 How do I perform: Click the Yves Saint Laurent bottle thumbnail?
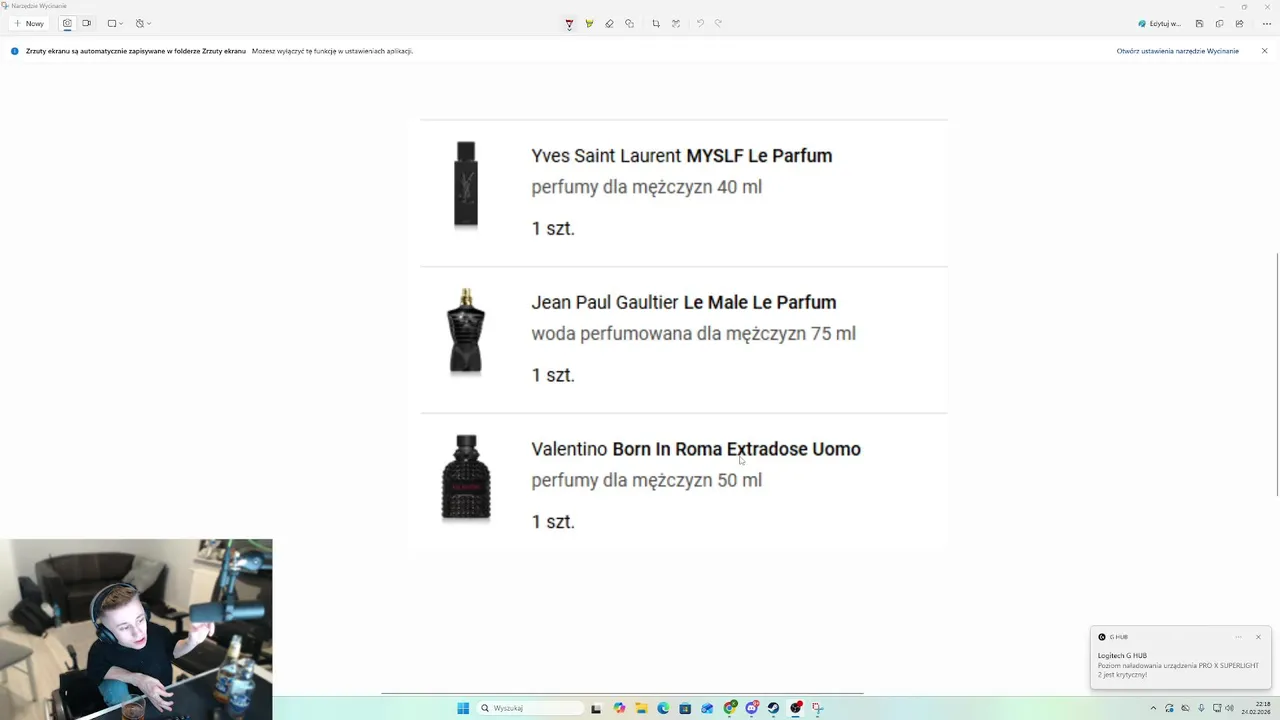coord(466,185)
